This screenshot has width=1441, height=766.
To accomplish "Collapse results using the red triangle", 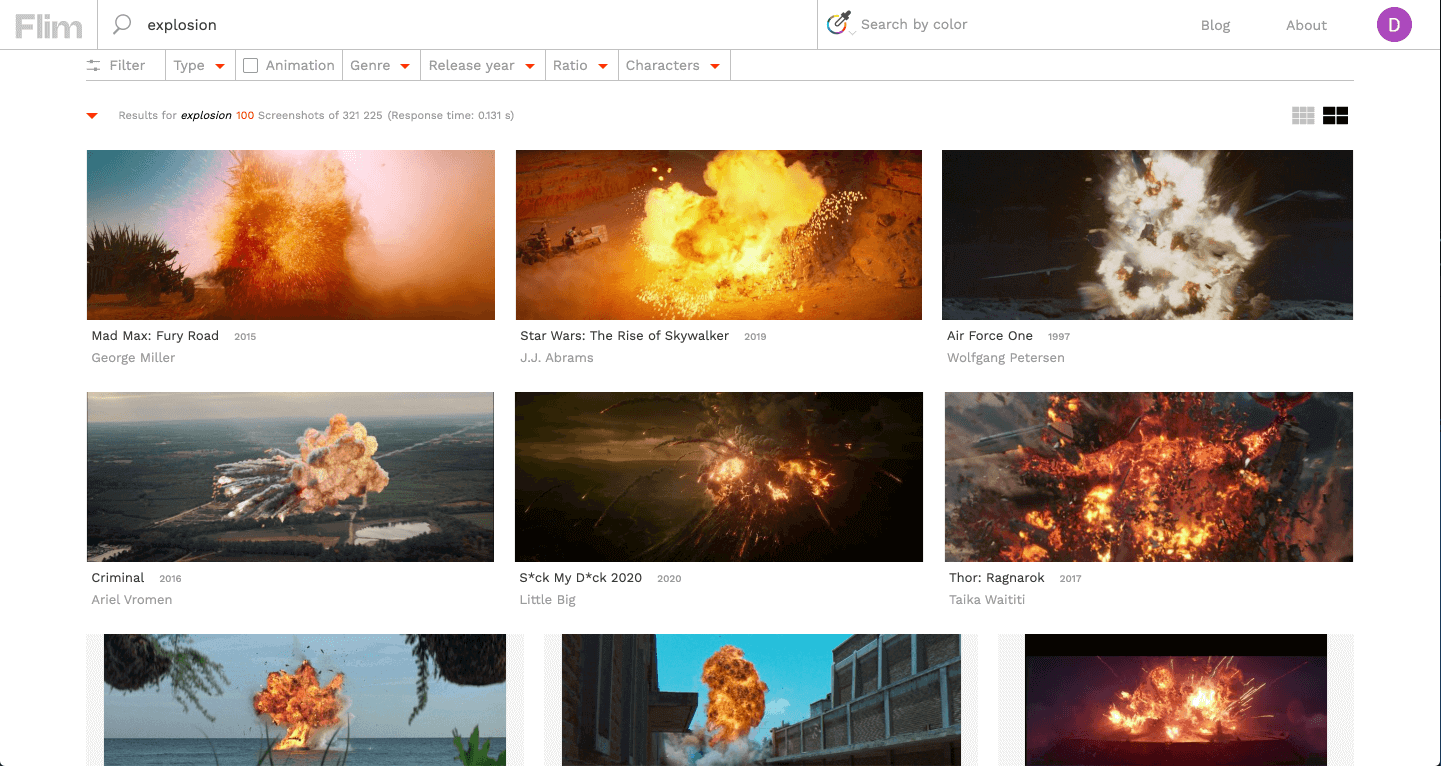I will pyautogui.click(x=91, y=115).
